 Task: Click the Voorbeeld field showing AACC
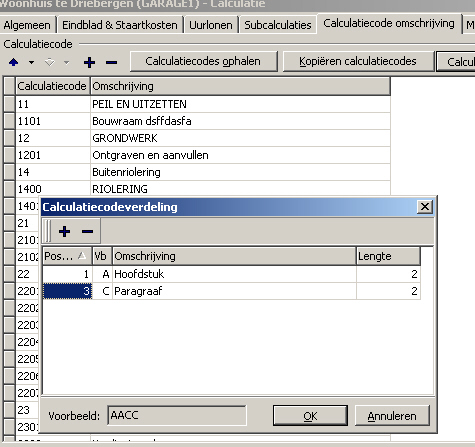177,415
